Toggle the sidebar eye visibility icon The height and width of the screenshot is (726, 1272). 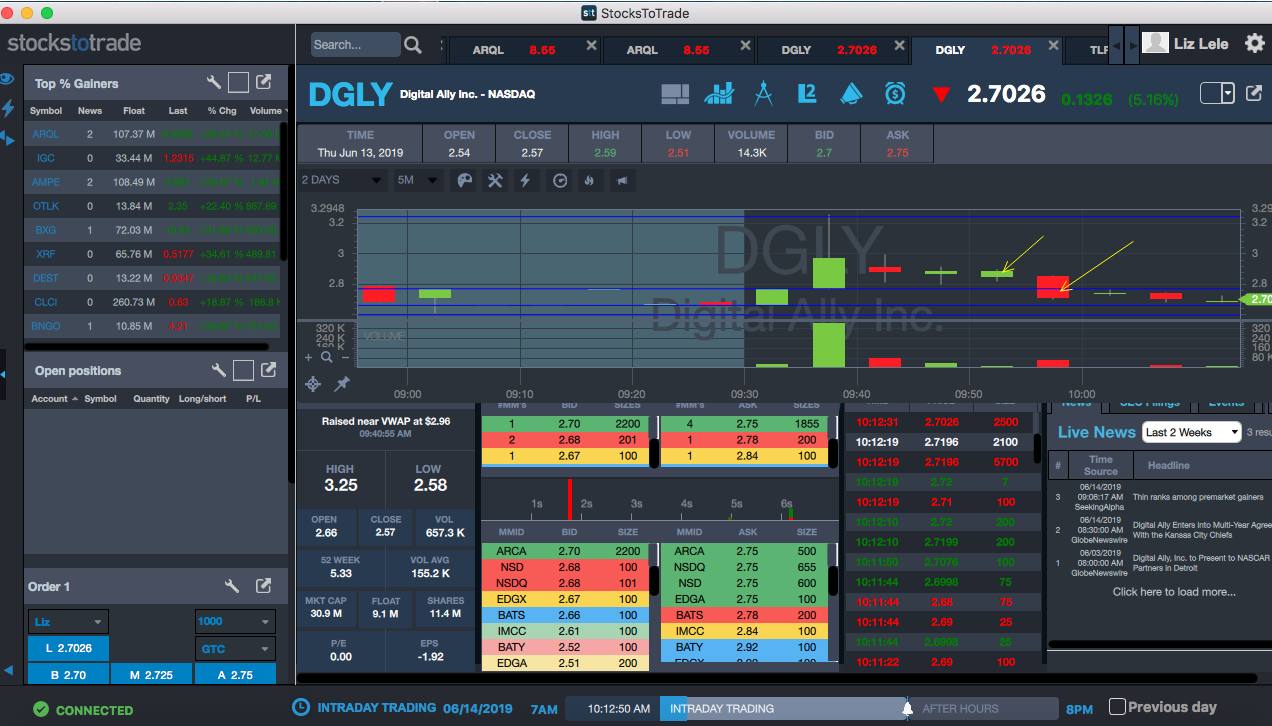tap(7, 79)
